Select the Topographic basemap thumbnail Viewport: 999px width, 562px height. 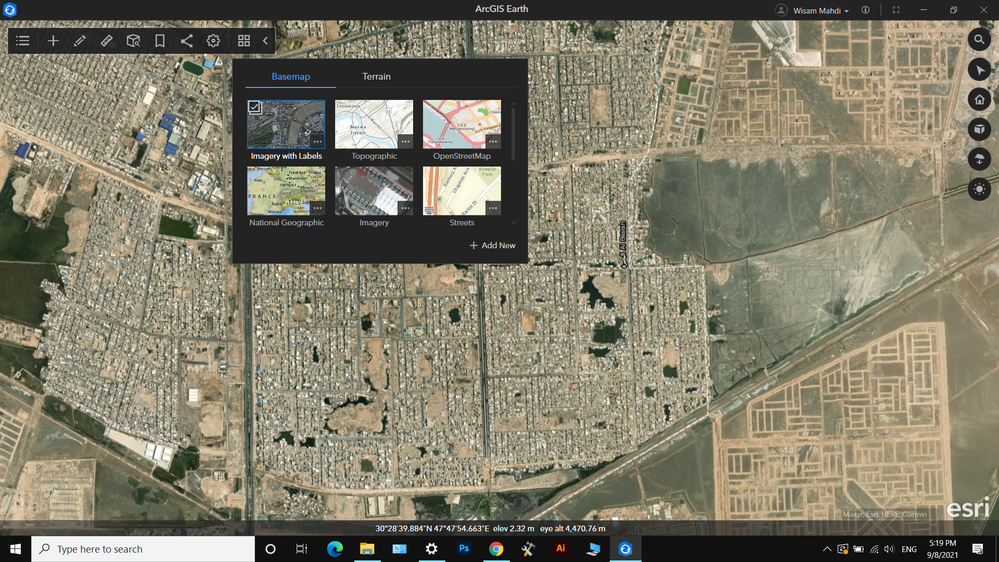coord(374,124)
